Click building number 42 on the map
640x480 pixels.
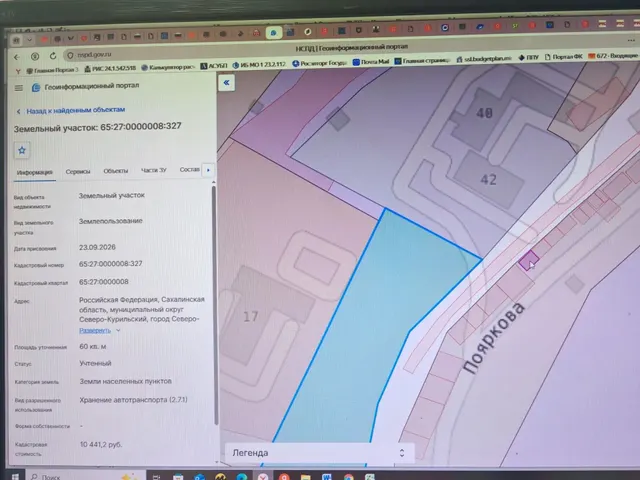click(488, 179)
